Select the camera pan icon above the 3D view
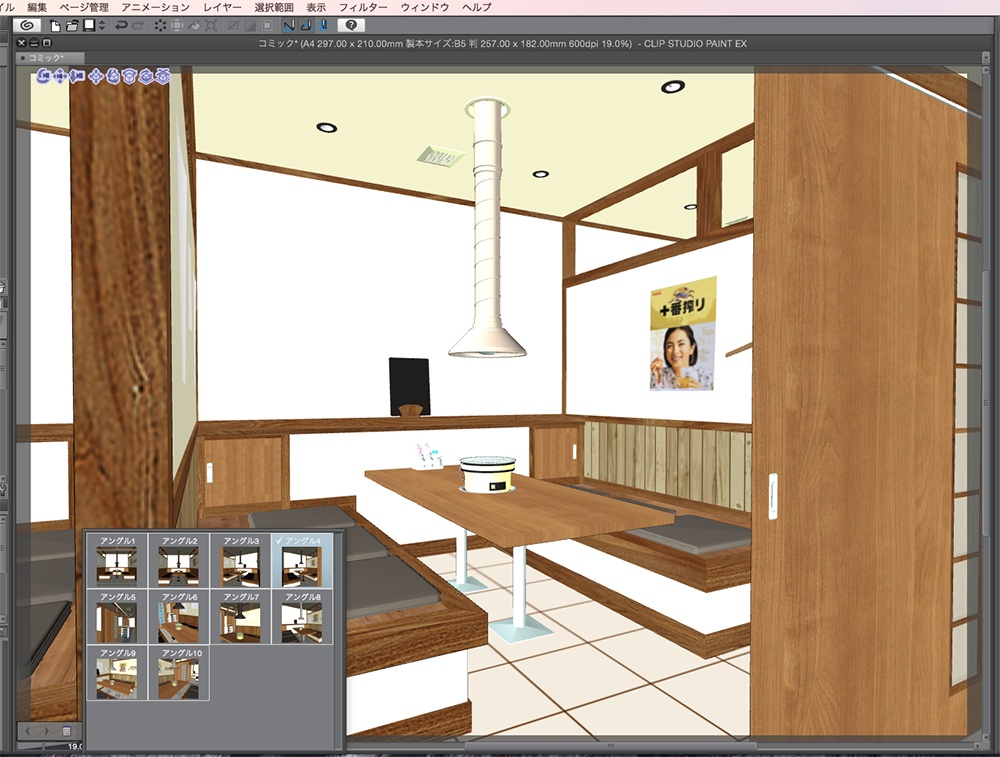 pos(60,75)
